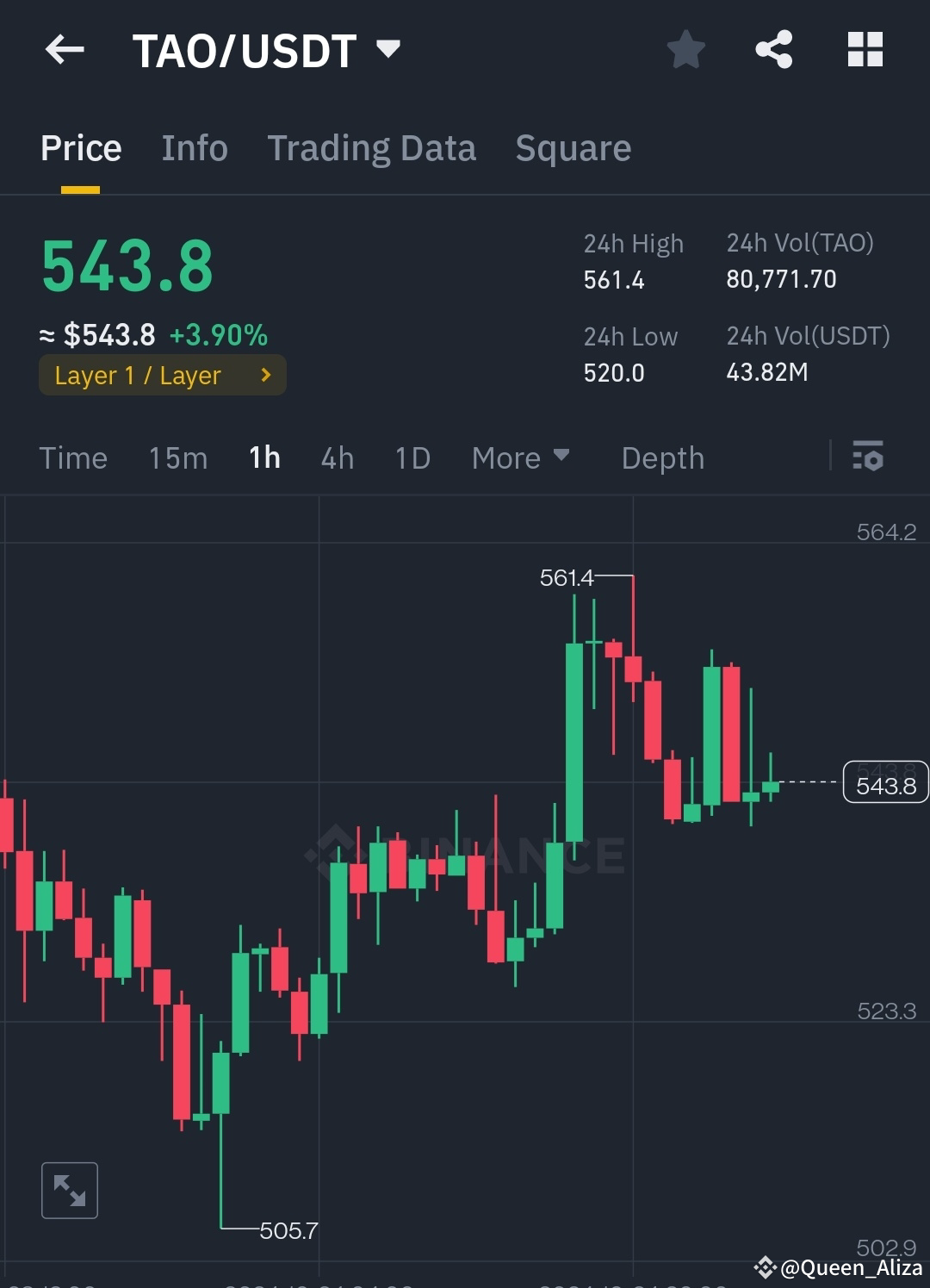
Task: Open the Queen_Aliza watermark diamond icon
Action: pos(765,1267)
